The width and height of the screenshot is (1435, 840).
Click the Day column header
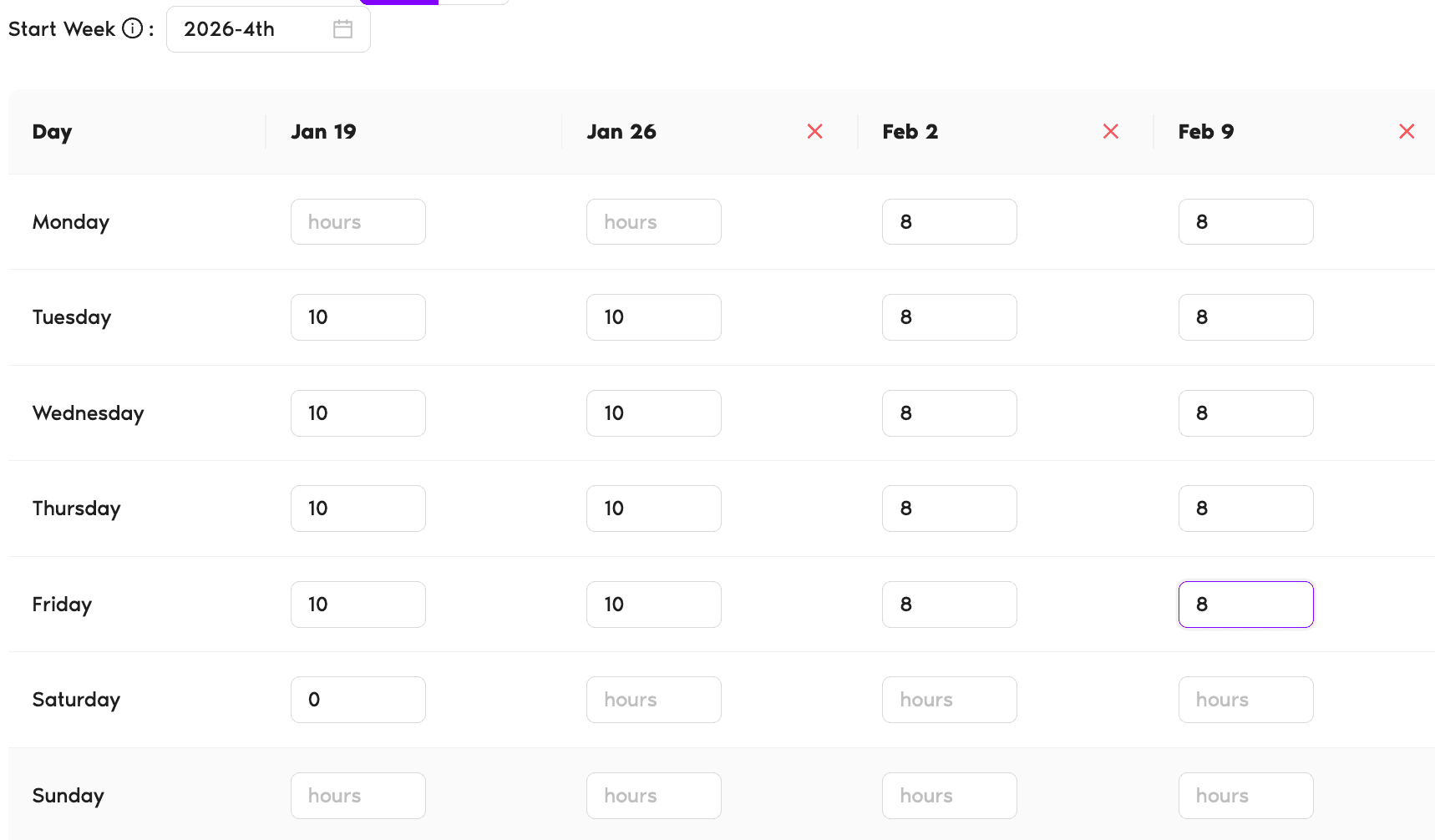tap(51, 131)
